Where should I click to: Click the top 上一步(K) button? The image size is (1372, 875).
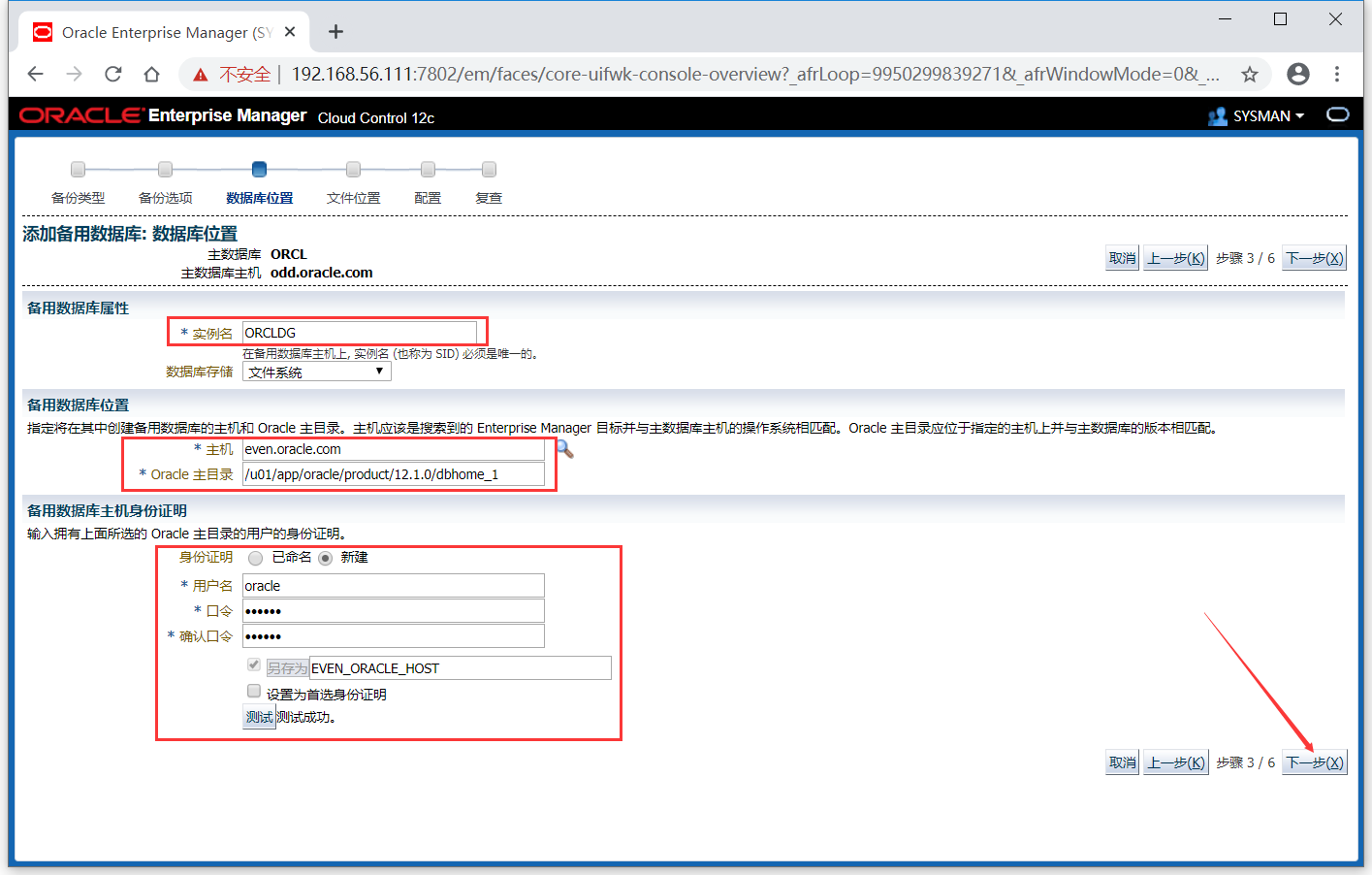(x=1176, y=258)
